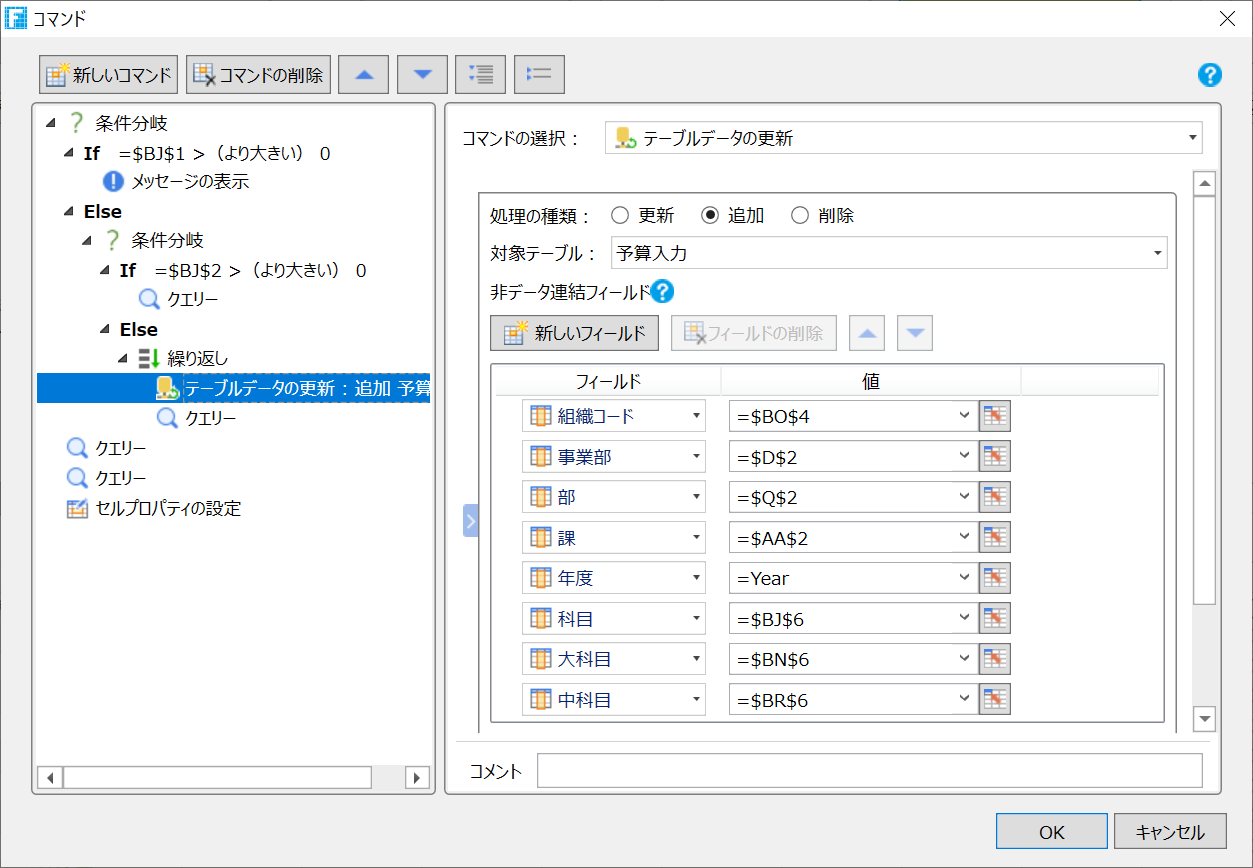Move a field down using the field down-arrow icon
1253x868 pixels.
pyautogui.click(x=913, y=332)
